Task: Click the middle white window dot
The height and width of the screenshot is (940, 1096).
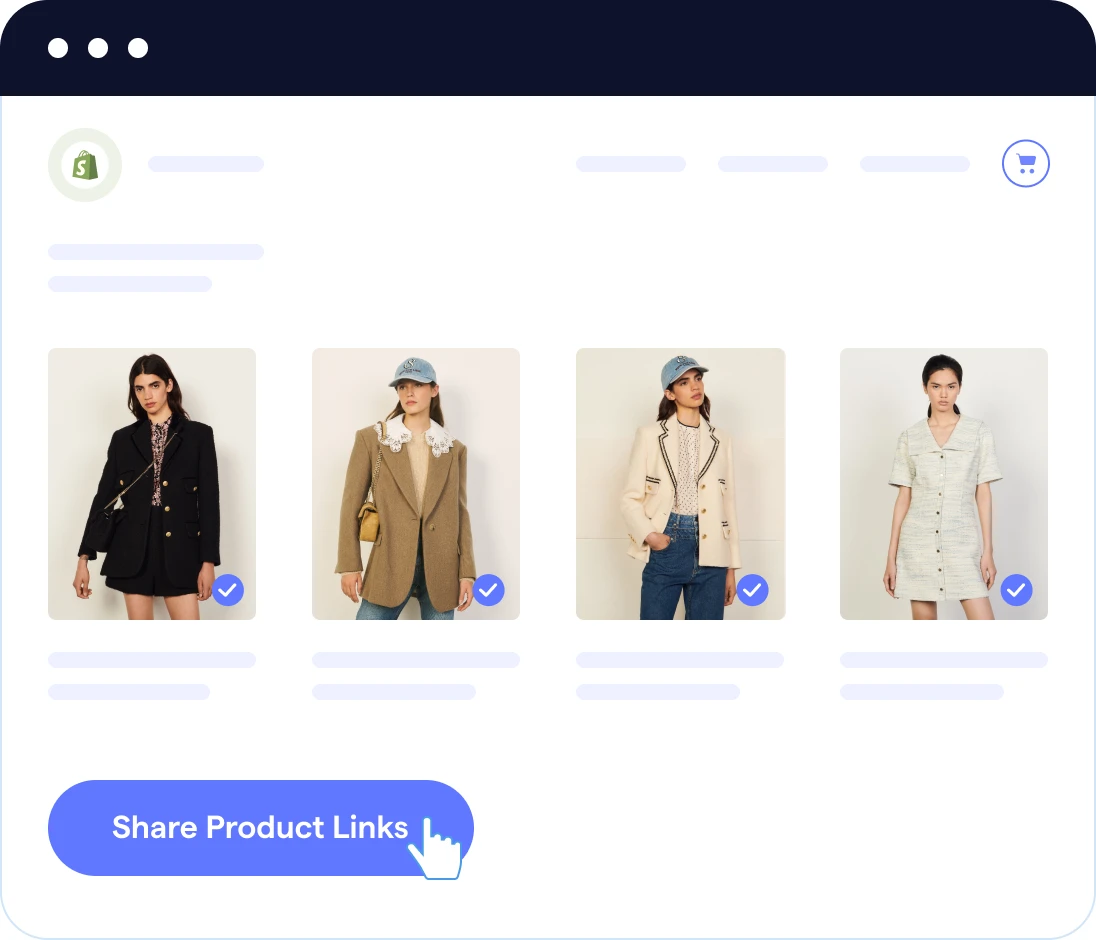Action: click(x=98, y=48)
